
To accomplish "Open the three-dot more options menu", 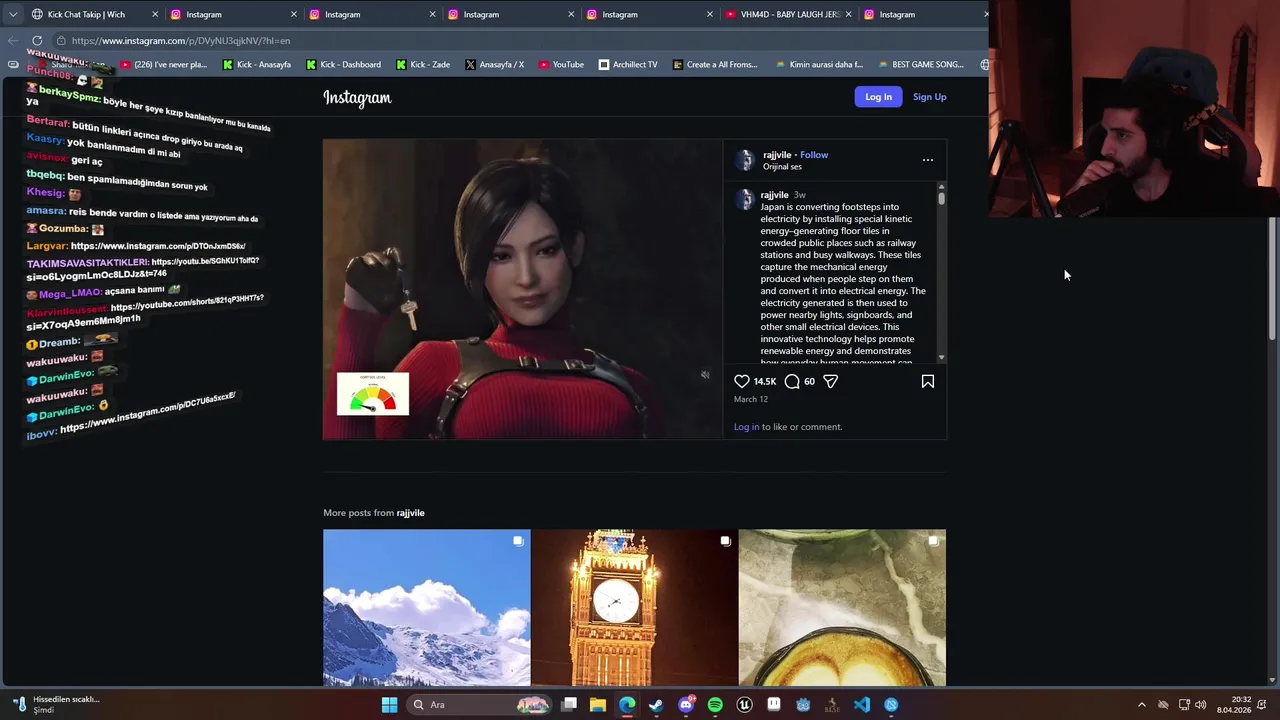I will coord(928,160).
